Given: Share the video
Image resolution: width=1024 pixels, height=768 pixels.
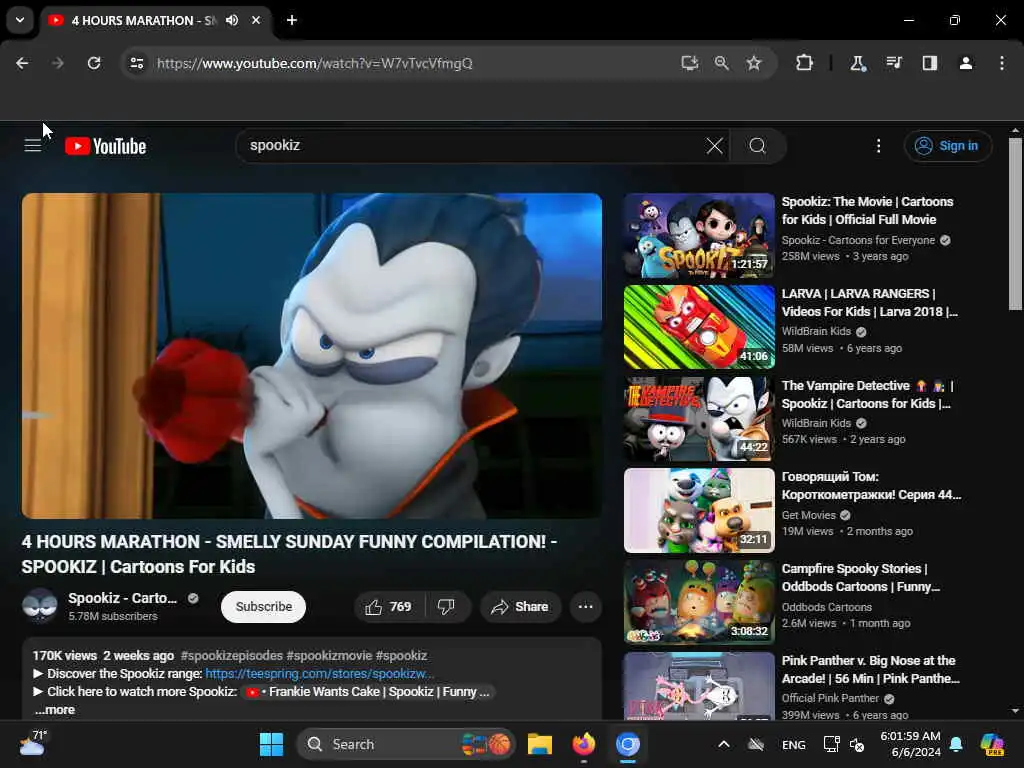Looking at the screenshot, I should pyautogui.click(x=520, y=607).
